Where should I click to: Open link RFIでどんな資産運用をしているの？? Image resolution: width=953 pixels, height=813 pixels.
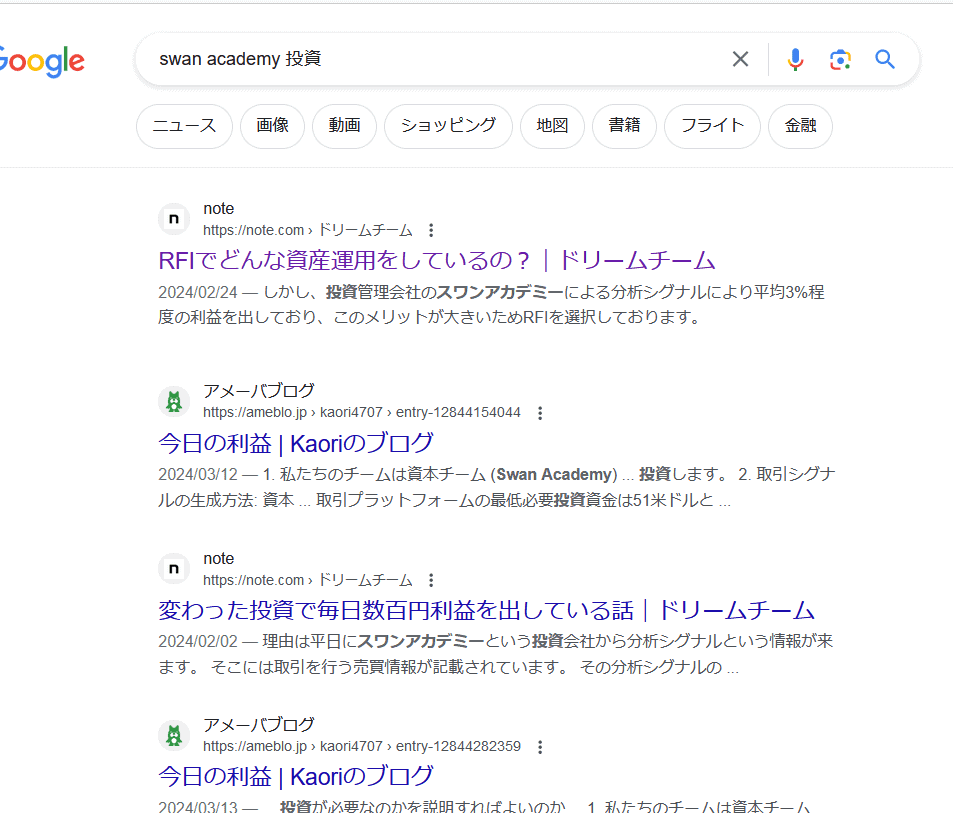437,261
